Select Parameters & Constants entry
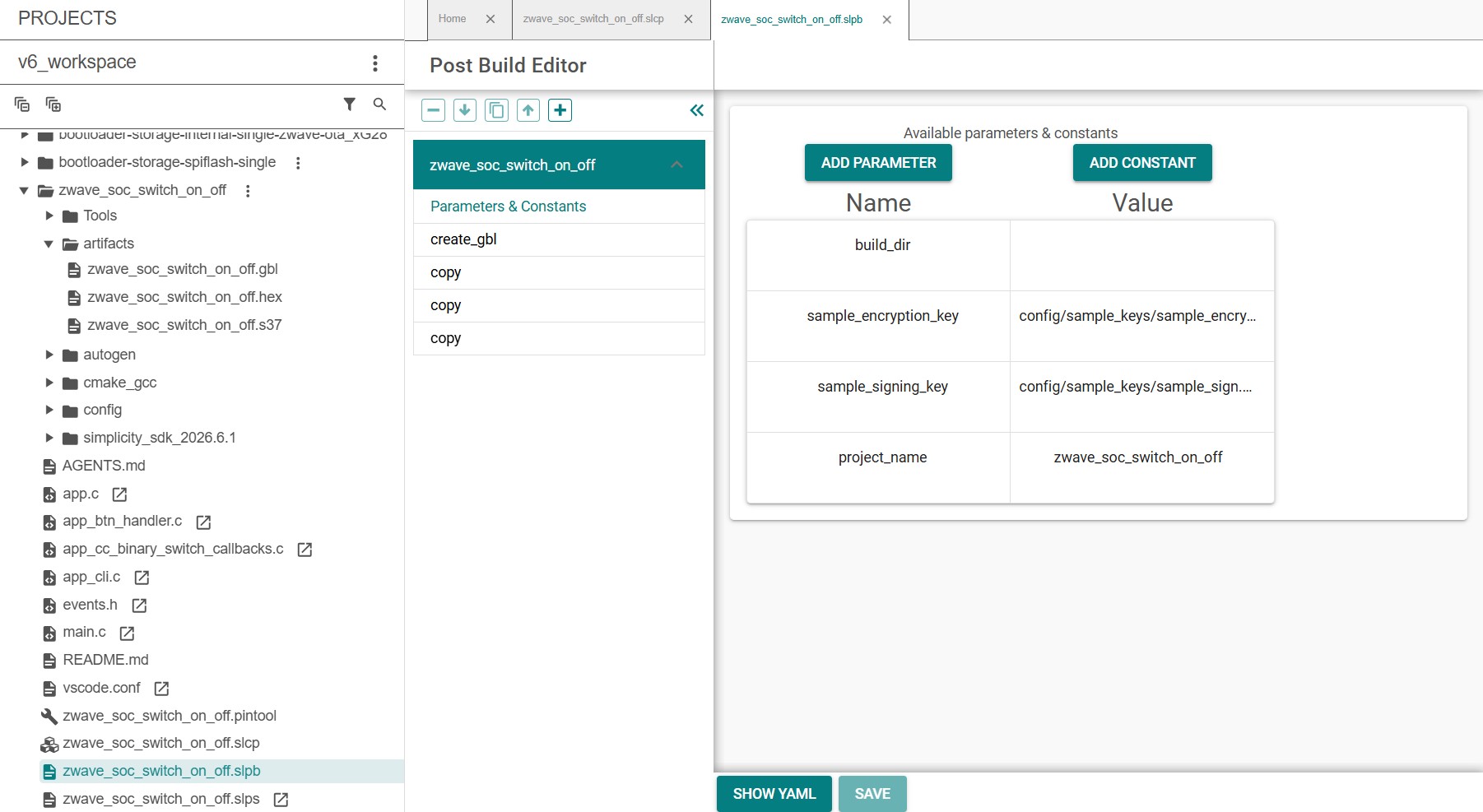This screenshot has height=812, width=1483. pyautogui.click(x=559, y=206)
